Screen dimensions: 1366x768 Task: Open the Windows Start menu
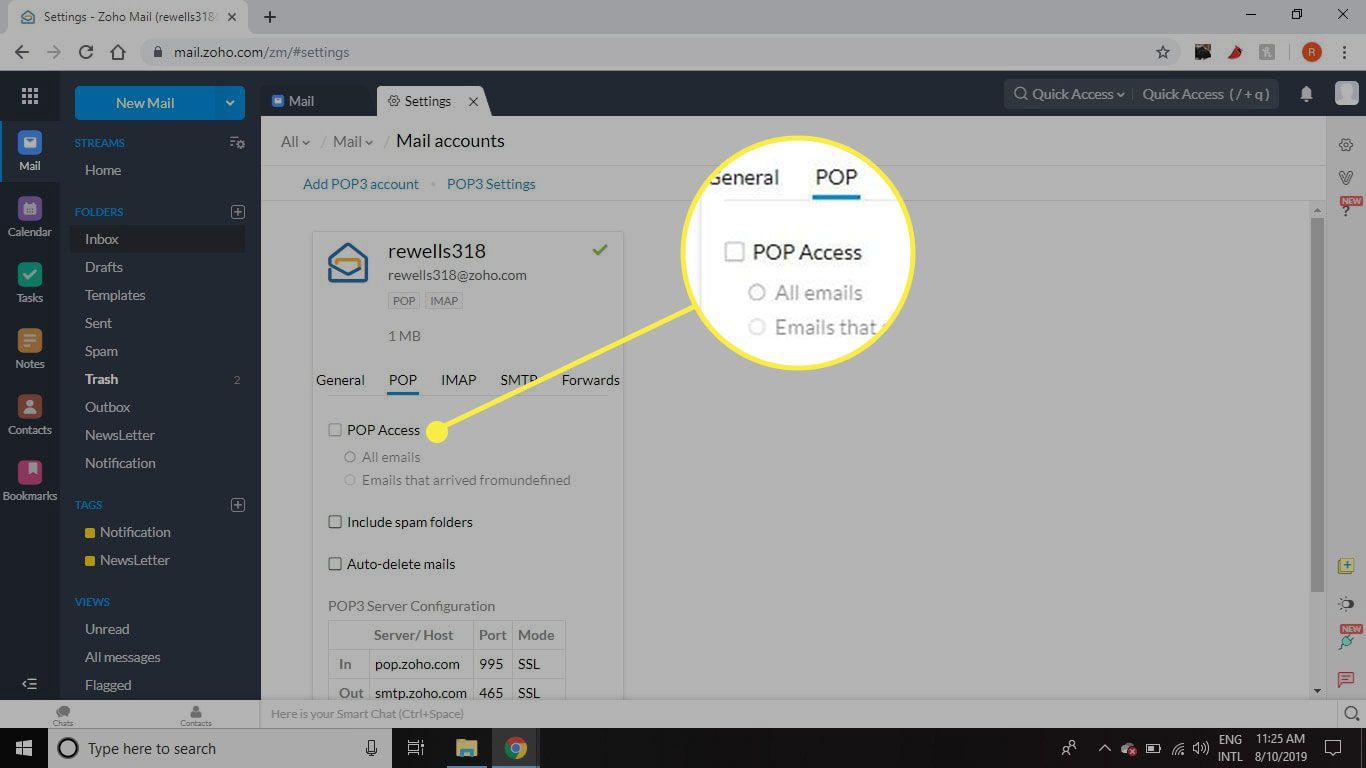click(22, 748)
